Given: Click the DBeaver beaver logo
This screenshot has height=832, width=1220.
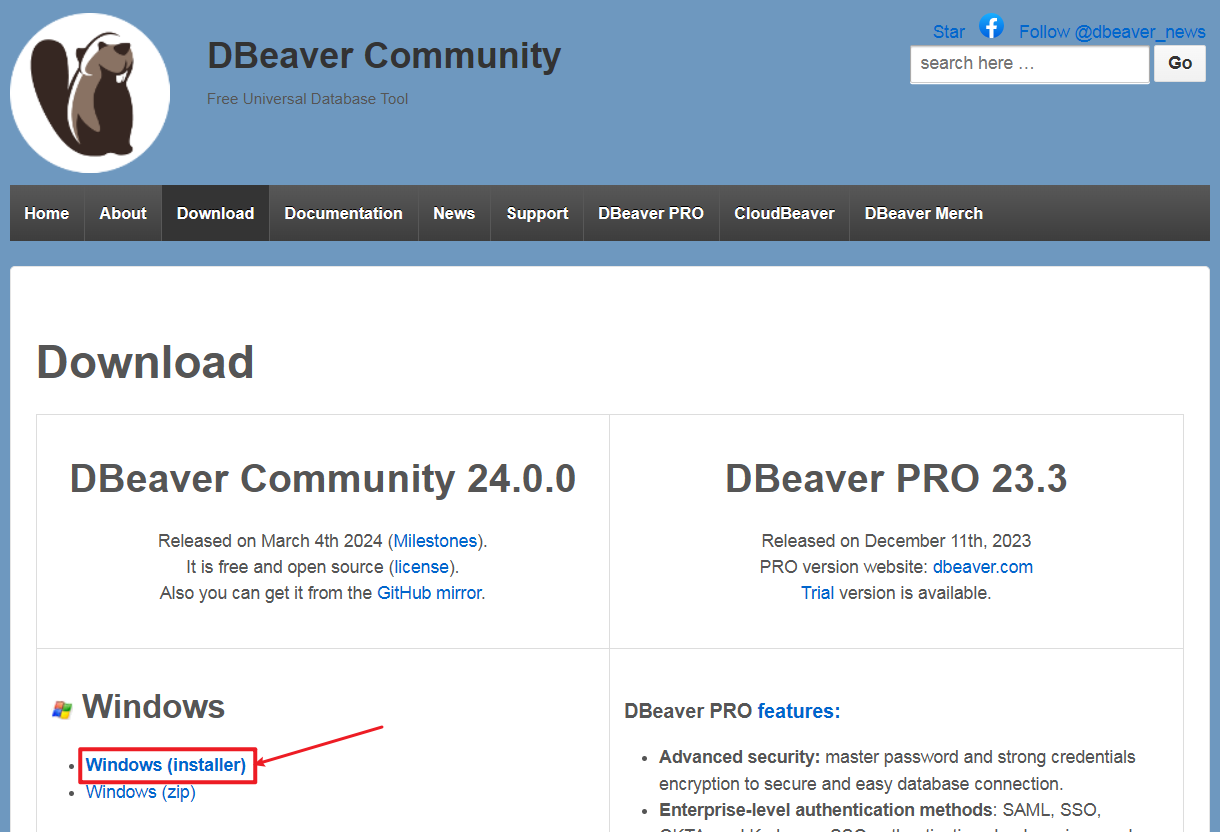Looking at the screenshot, I should [x=90, y=92].
